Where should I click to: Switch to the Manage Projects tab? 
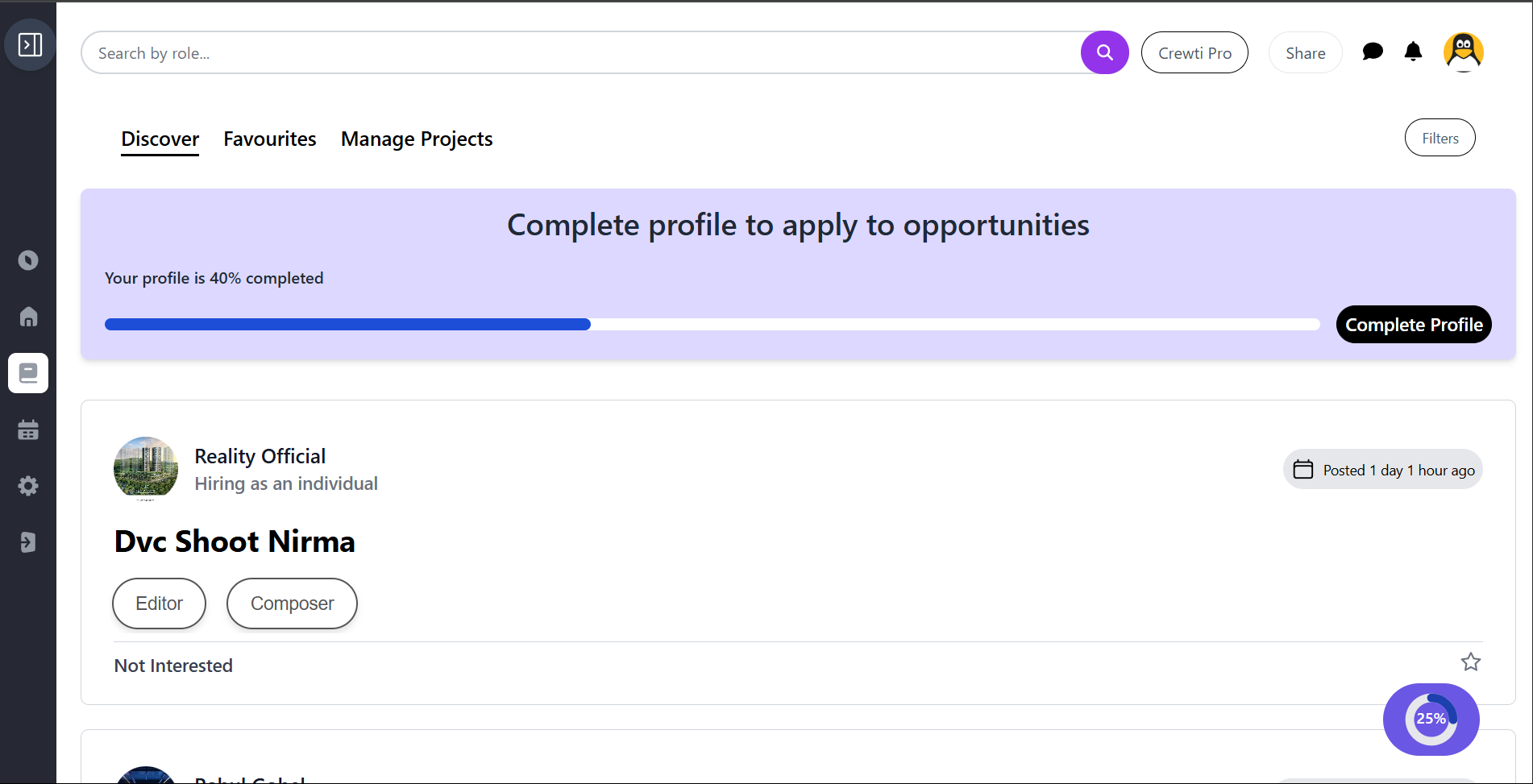click(x=417, y=139)
